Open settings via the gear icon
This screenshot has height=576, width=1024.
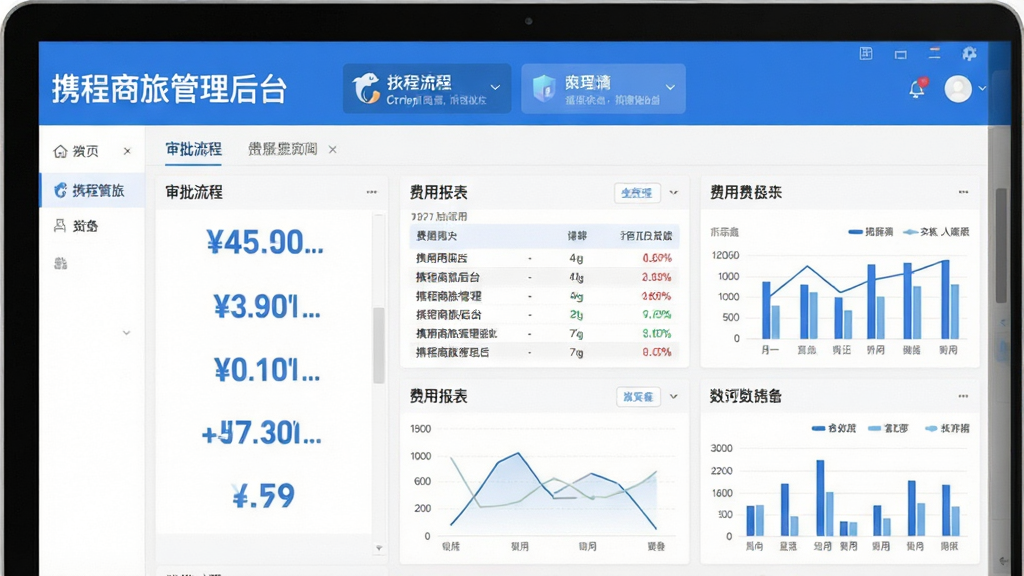click(x=969, y=54)
